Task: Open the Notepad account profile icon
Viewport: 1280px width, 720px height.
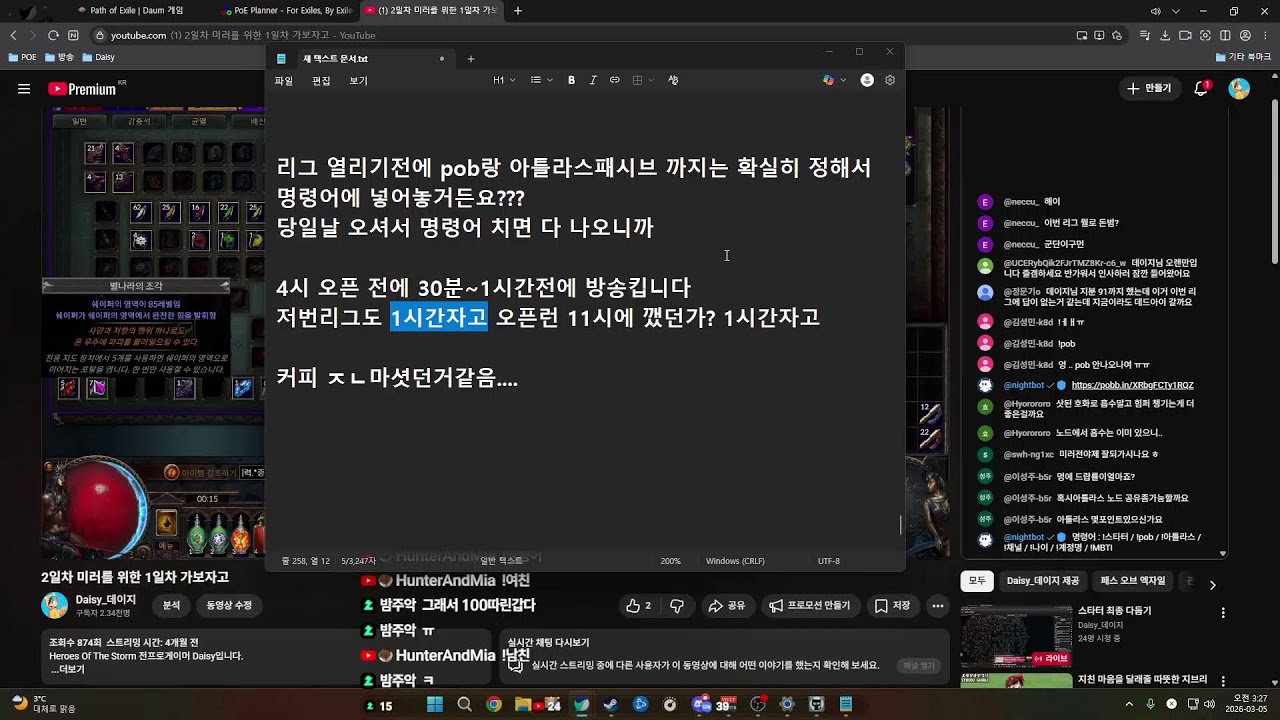Action: [867, 80]
